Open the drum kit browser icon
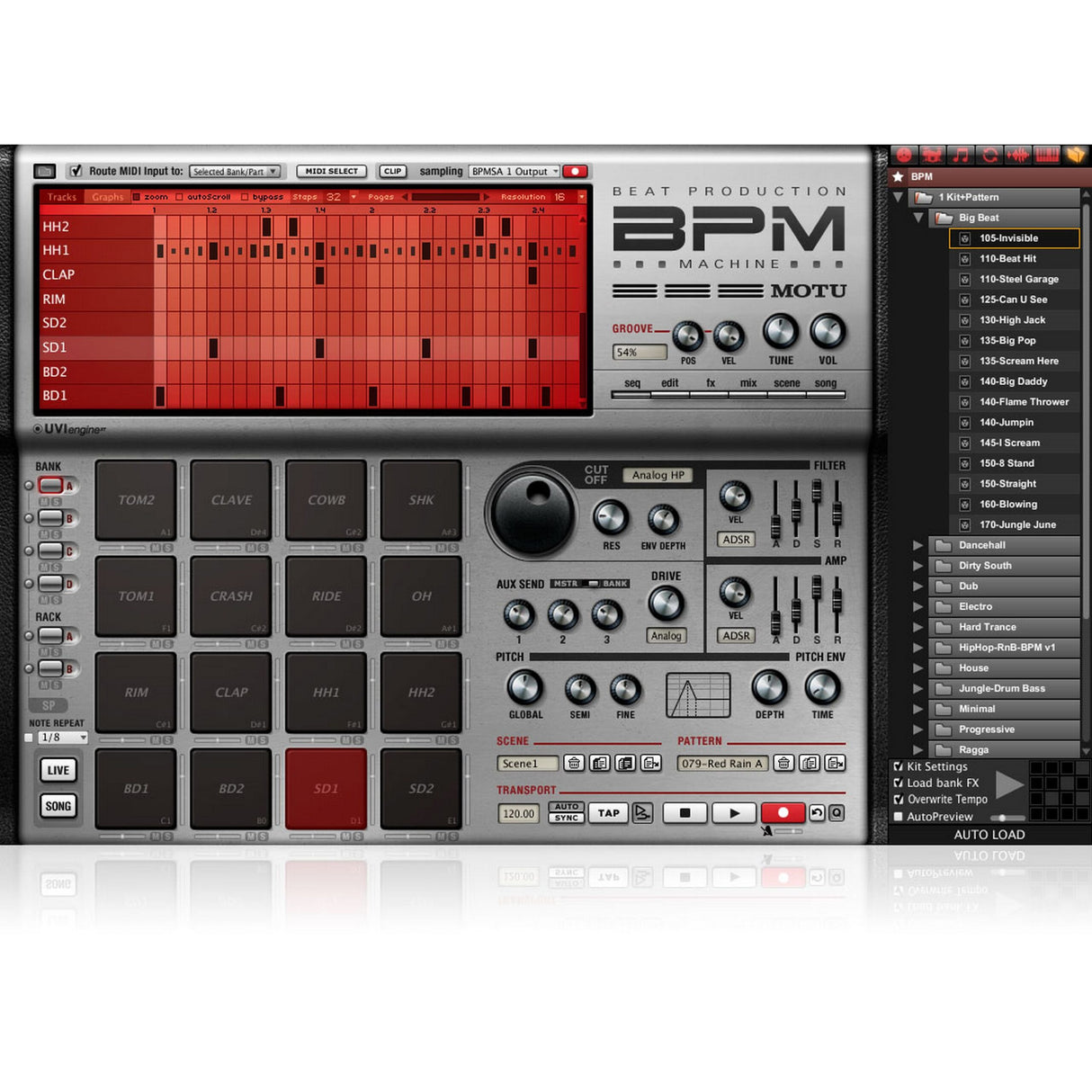 point(932,154)
